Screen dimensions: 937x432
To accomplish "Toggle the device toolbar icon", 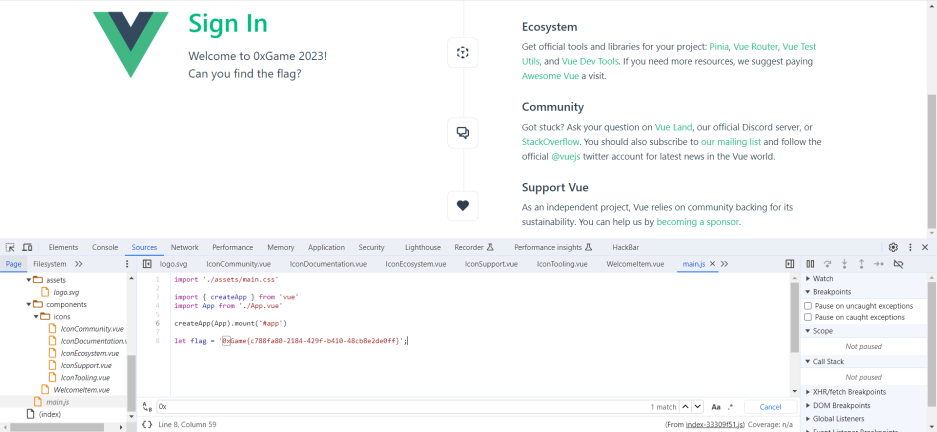I will point(27,247).
